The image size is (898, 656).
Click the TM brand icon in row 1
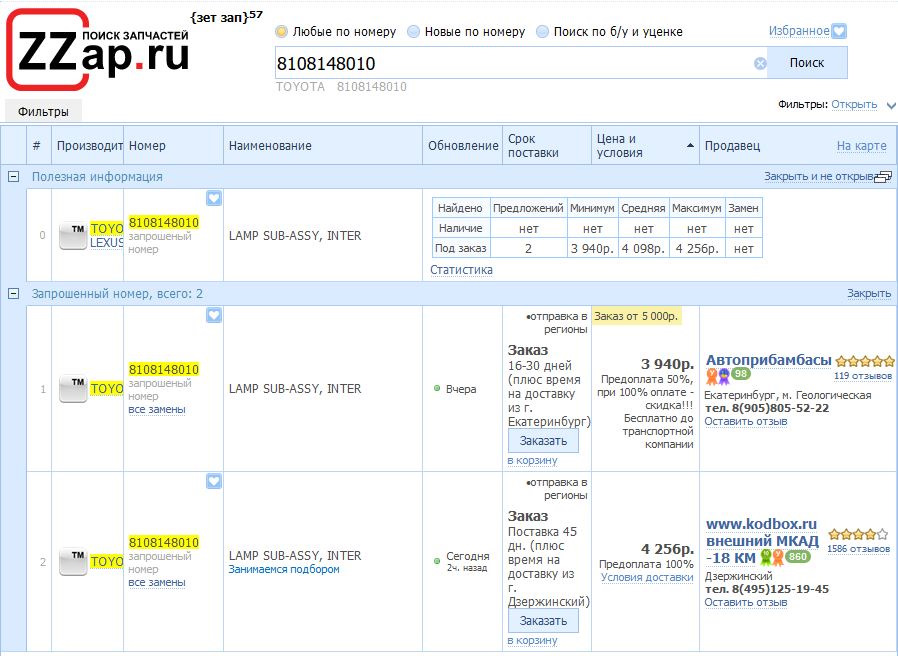click(73, 389)
